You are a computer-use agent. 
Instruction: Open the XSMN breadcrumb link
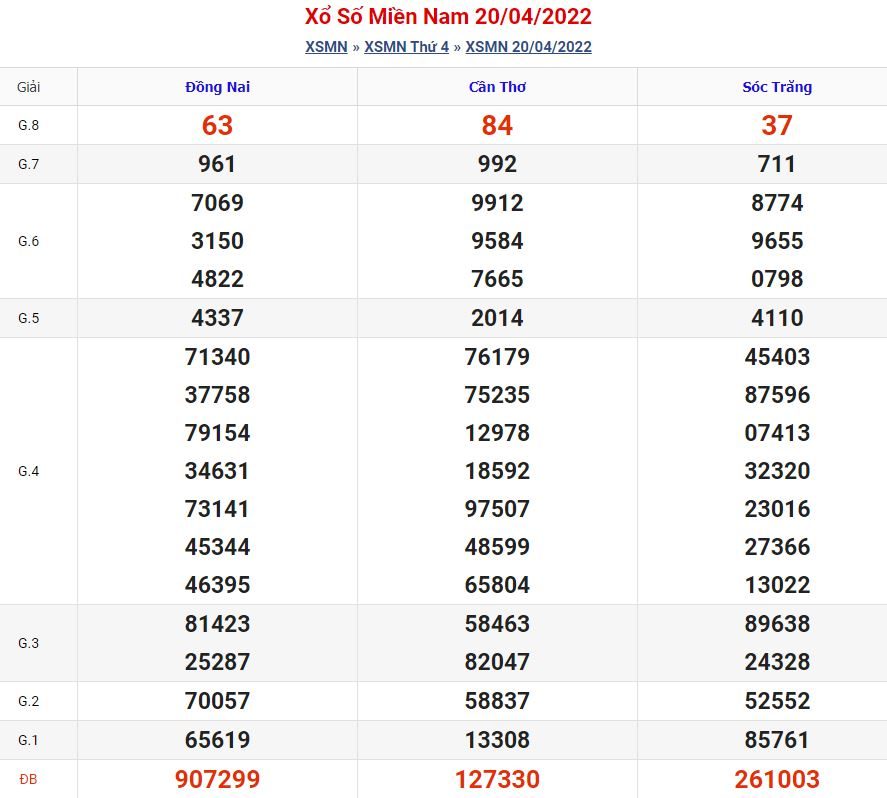click(x=326, y=47)
